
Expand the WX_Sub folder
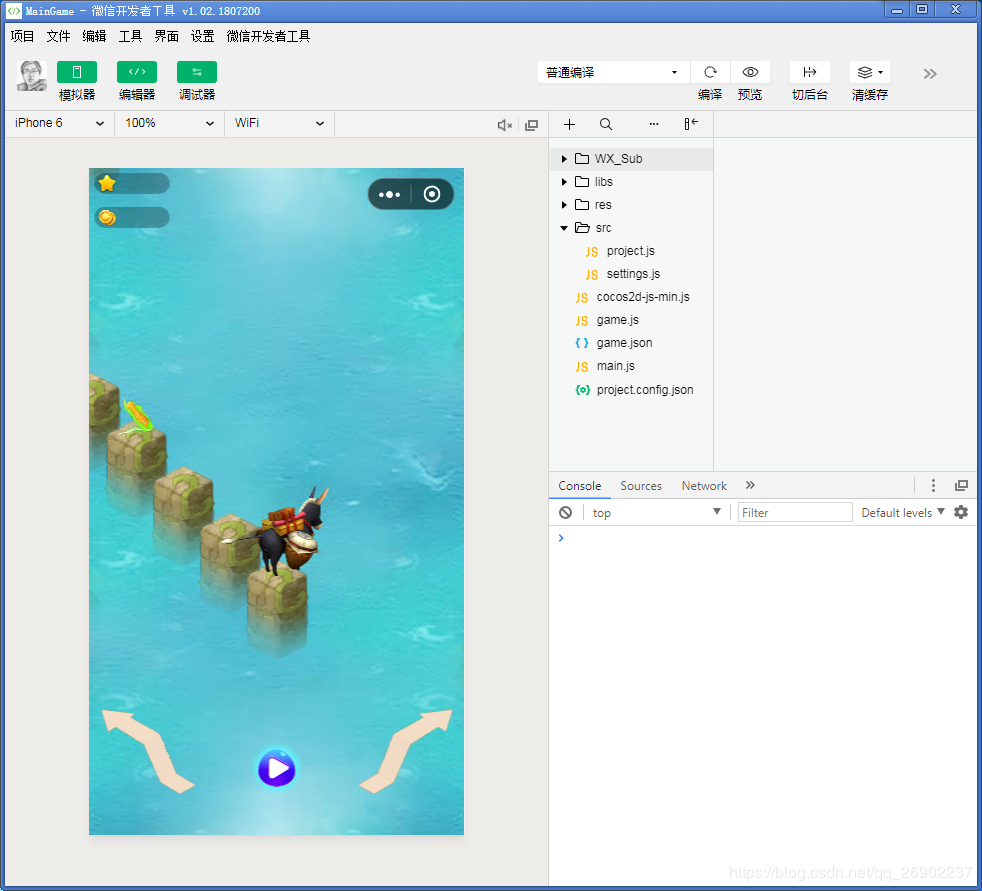(631, 159)
